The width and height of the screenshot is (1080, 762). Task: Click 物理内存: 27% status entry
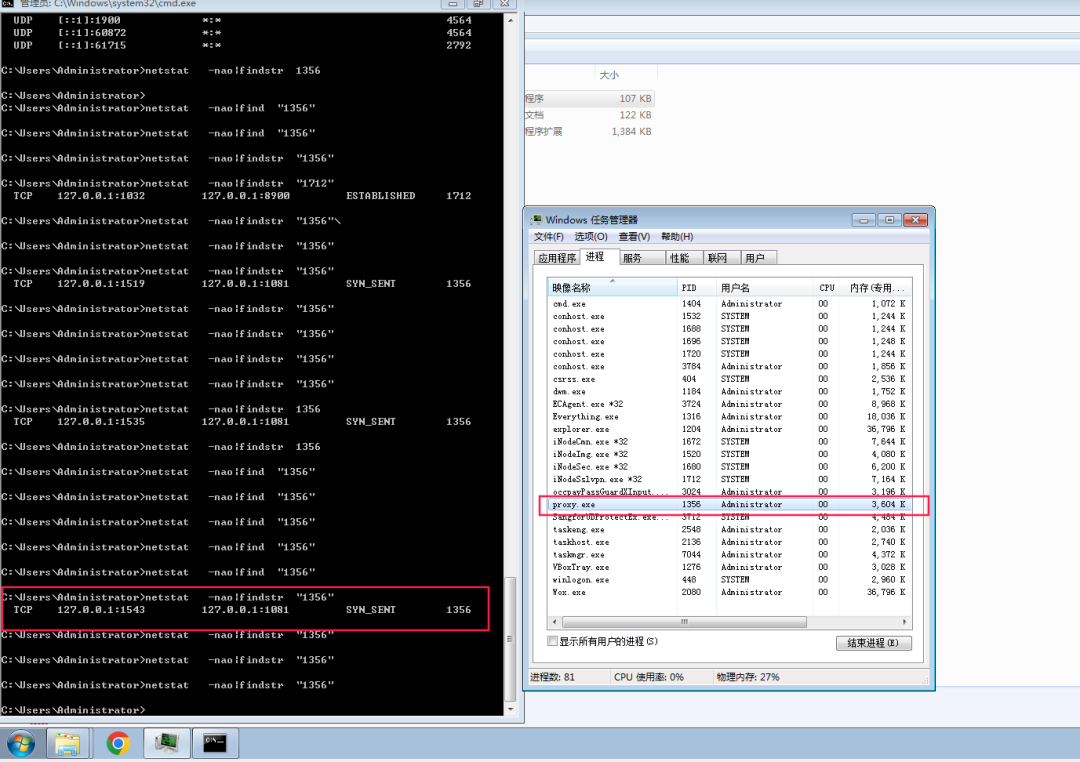748,677
